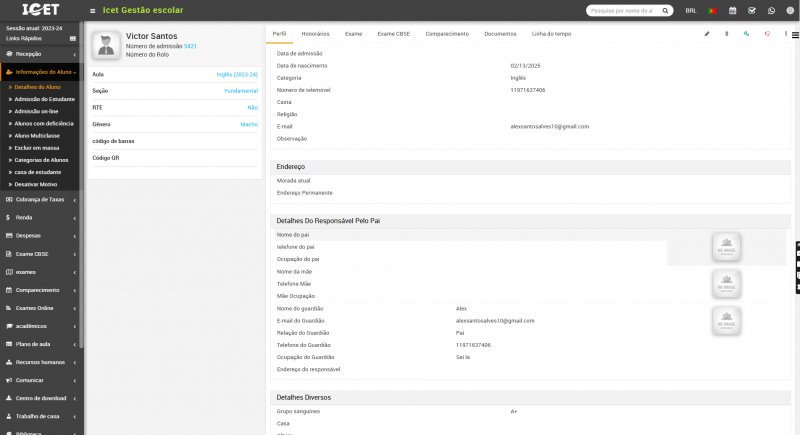Expand Cobrança de Taxas menu
This screenshot has width=800, height=435.
[40, 199]
